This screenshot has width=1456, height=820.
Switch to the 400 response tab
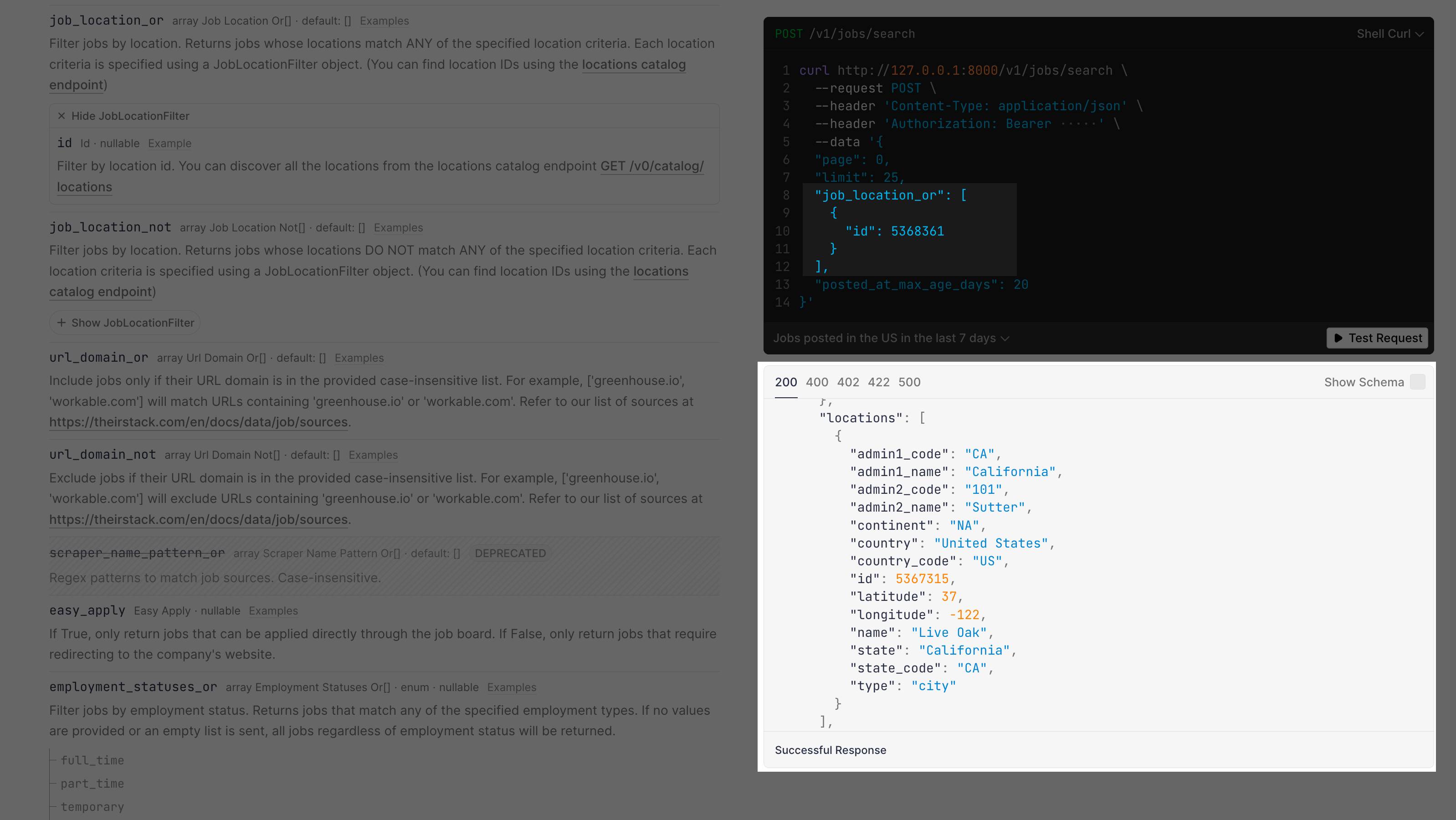(817, 382)
